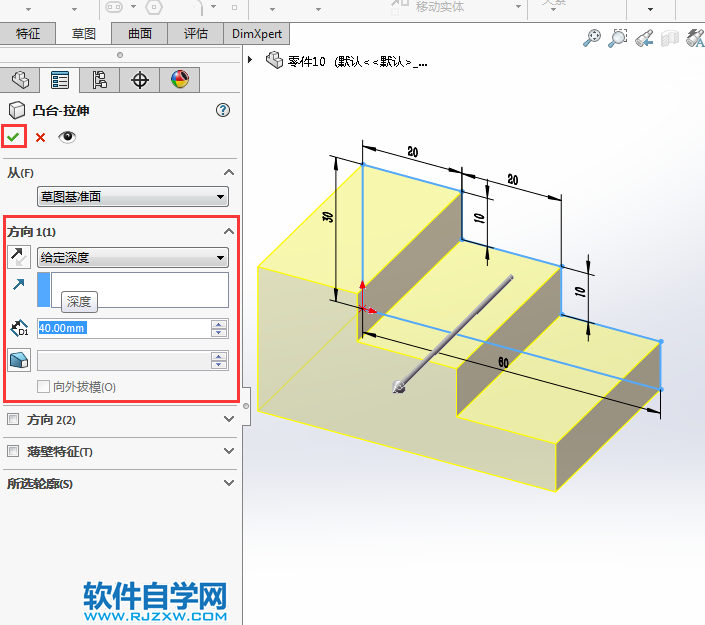Switch to 曲面 tab
Image resolution: width=705 pixels, height=625 pixels.
(x=140, y=34)
